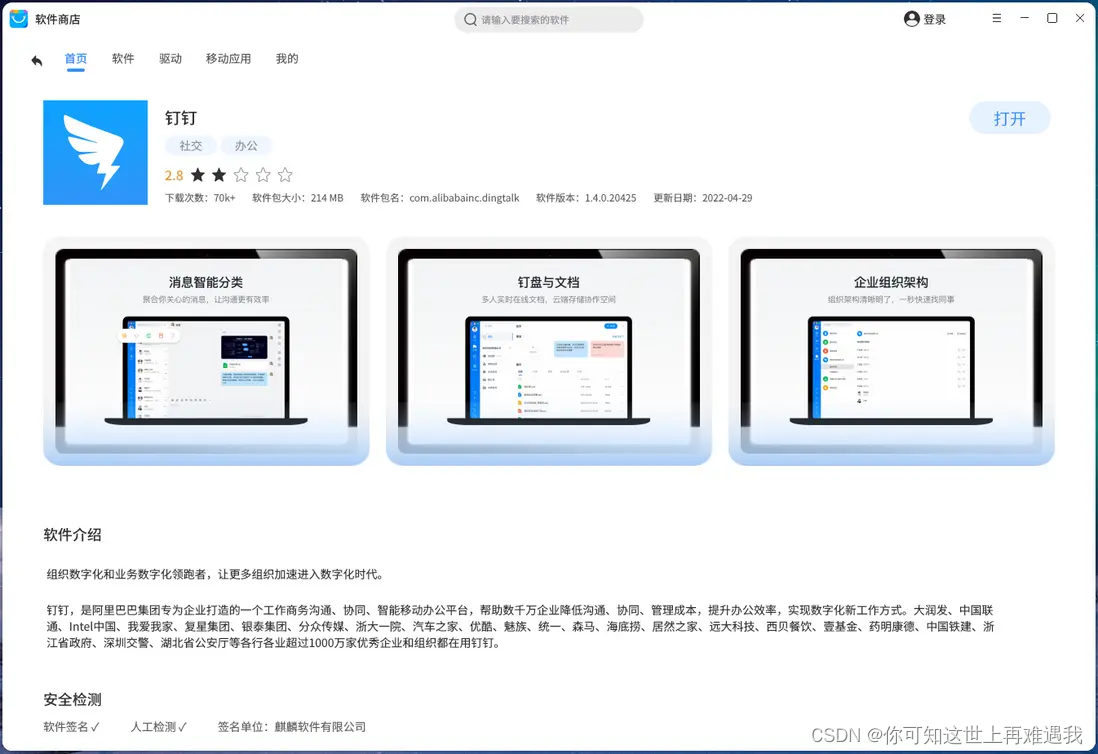Click the search magnifier icon
1098x754 pixels.
471,20
